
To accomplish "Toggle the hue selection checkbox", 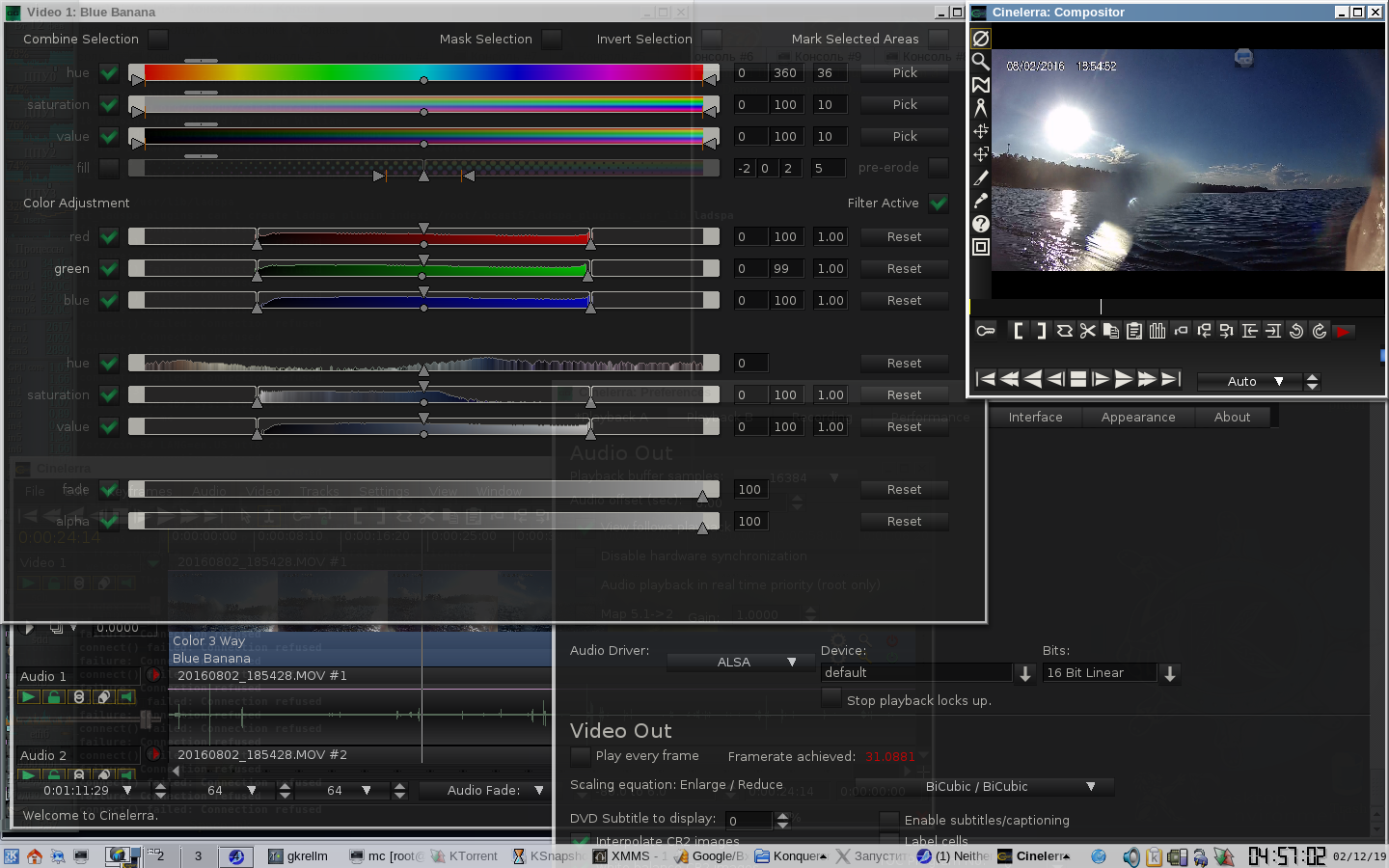I will point(109,73).
